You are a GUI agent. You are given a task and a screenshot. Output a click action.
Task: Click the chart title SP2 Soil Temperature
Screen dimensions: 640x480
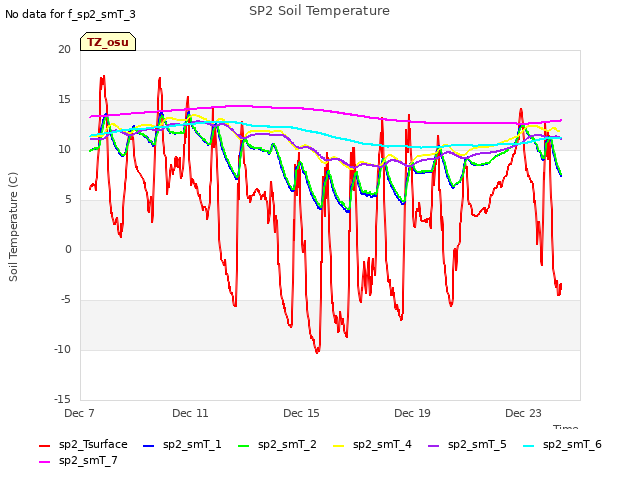[x=319, y=11]
